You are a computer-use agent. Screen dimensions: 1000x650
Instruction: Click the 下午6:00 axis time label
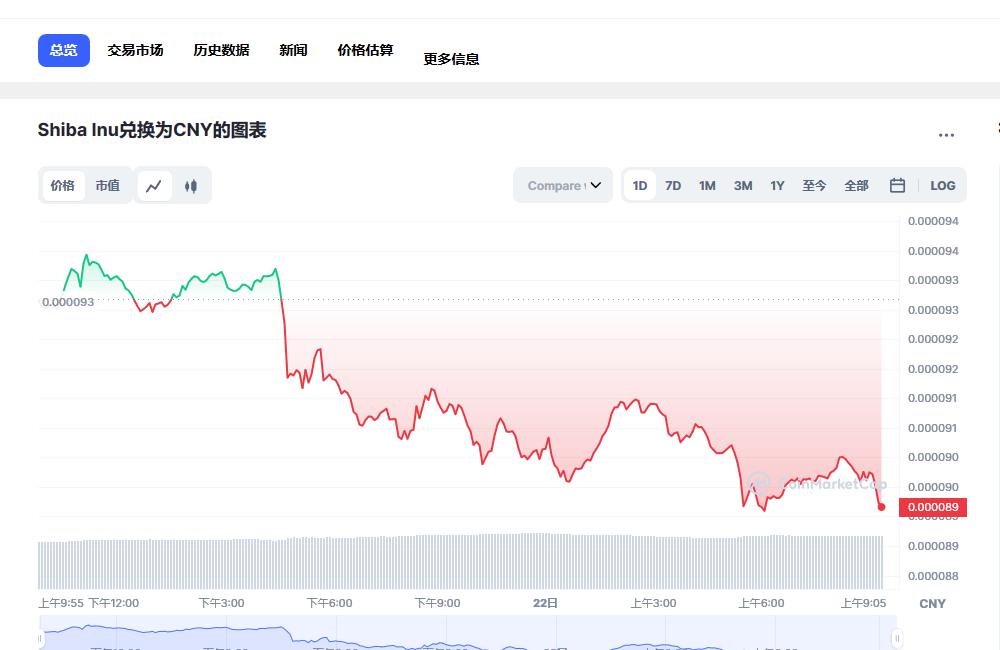(330, 603)
